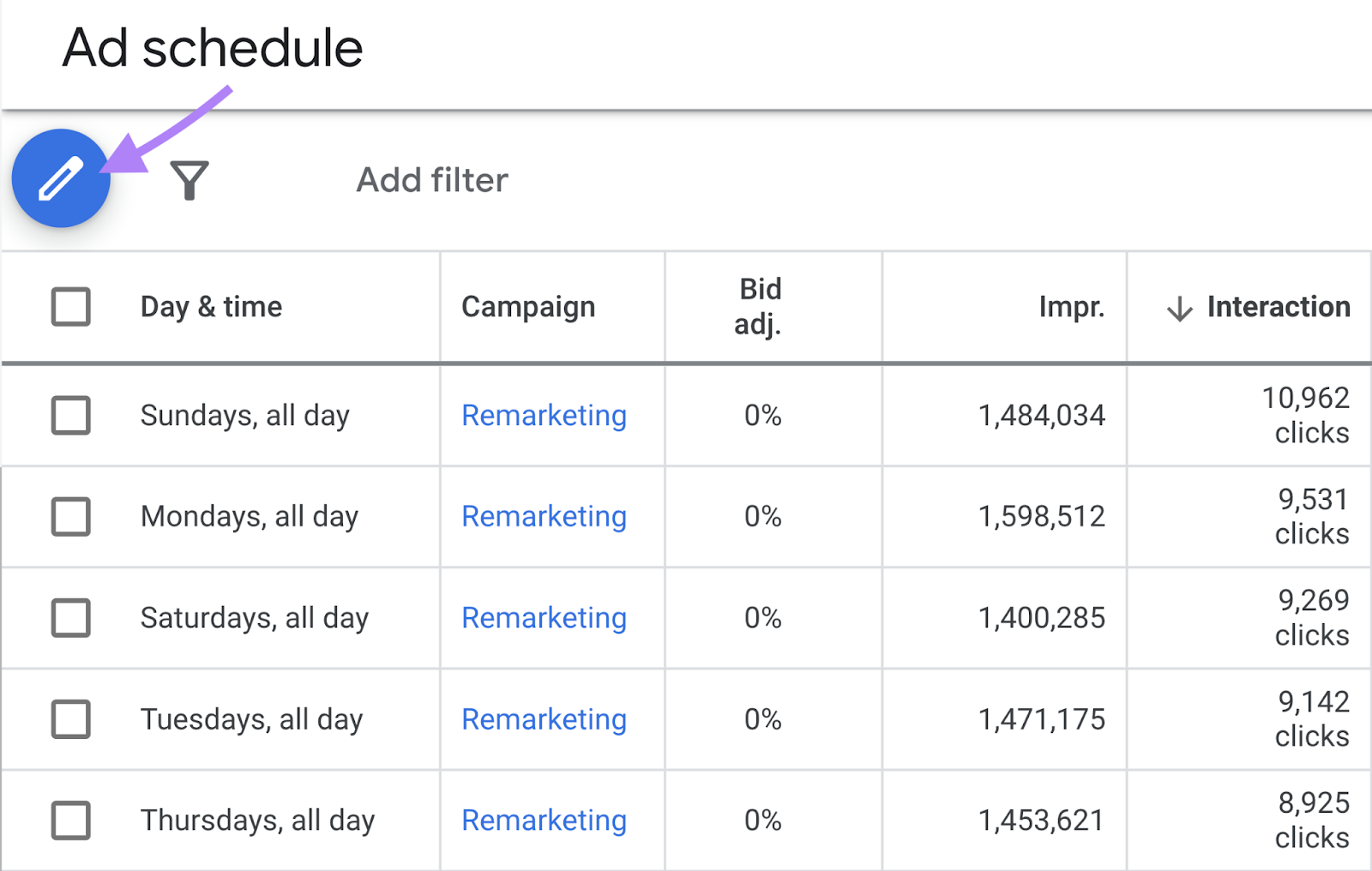Check the Sundays, all day row checkbox
Viewport: 1372px width, 871px height.
click(70, 415)
